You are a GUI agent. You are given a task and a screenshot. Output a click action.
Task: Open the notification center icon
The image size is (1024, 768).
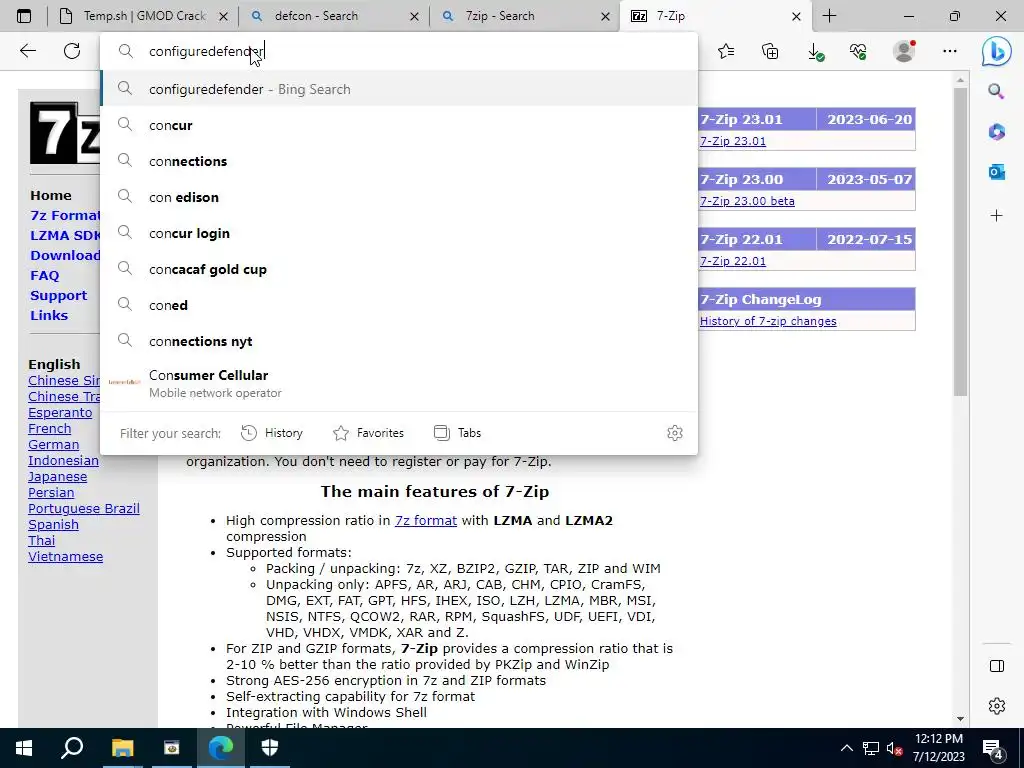click(x=993, y=749)
